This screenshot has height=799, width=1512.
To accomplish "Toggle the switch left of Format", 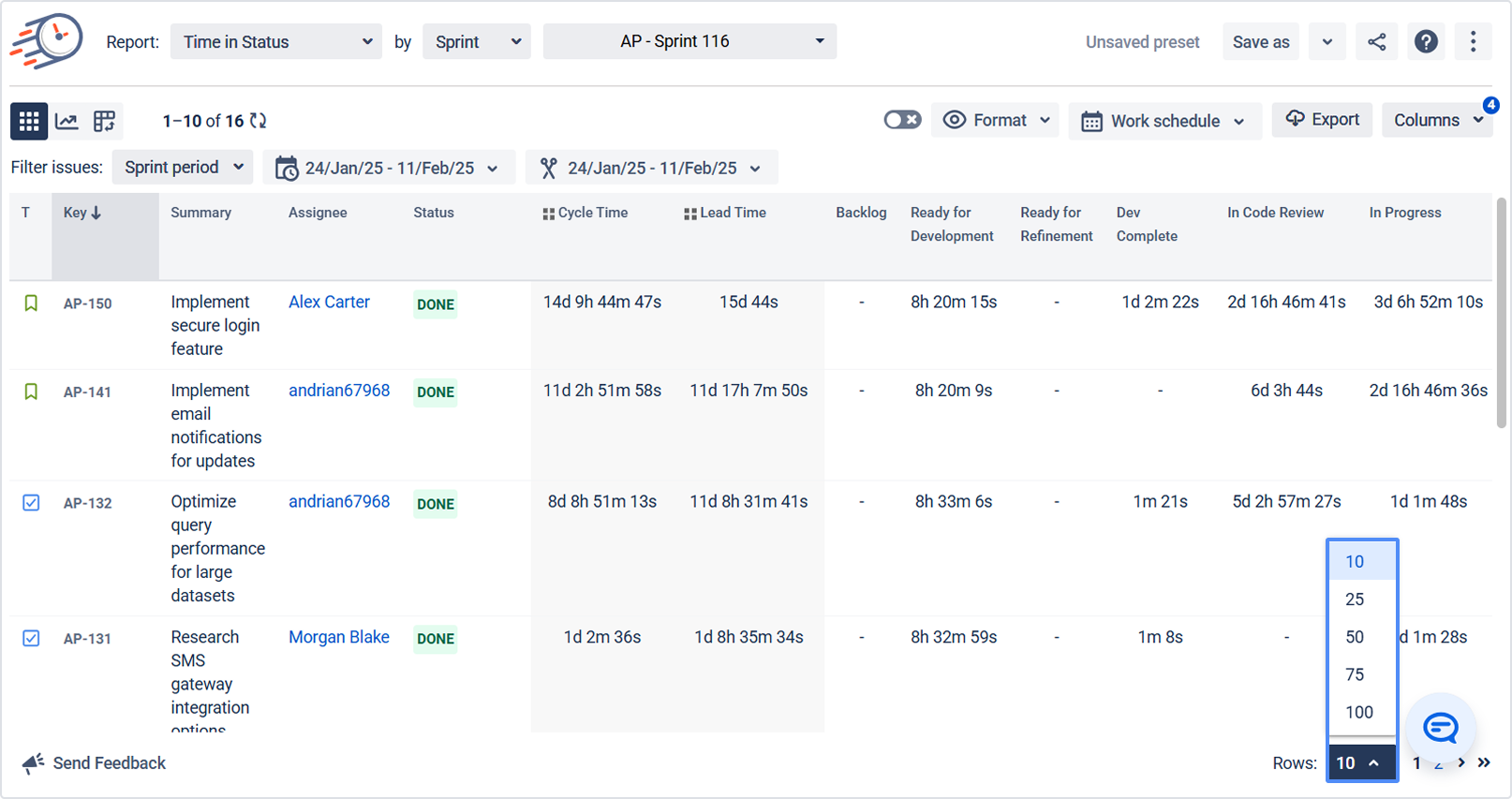I will tap(902, 120).
